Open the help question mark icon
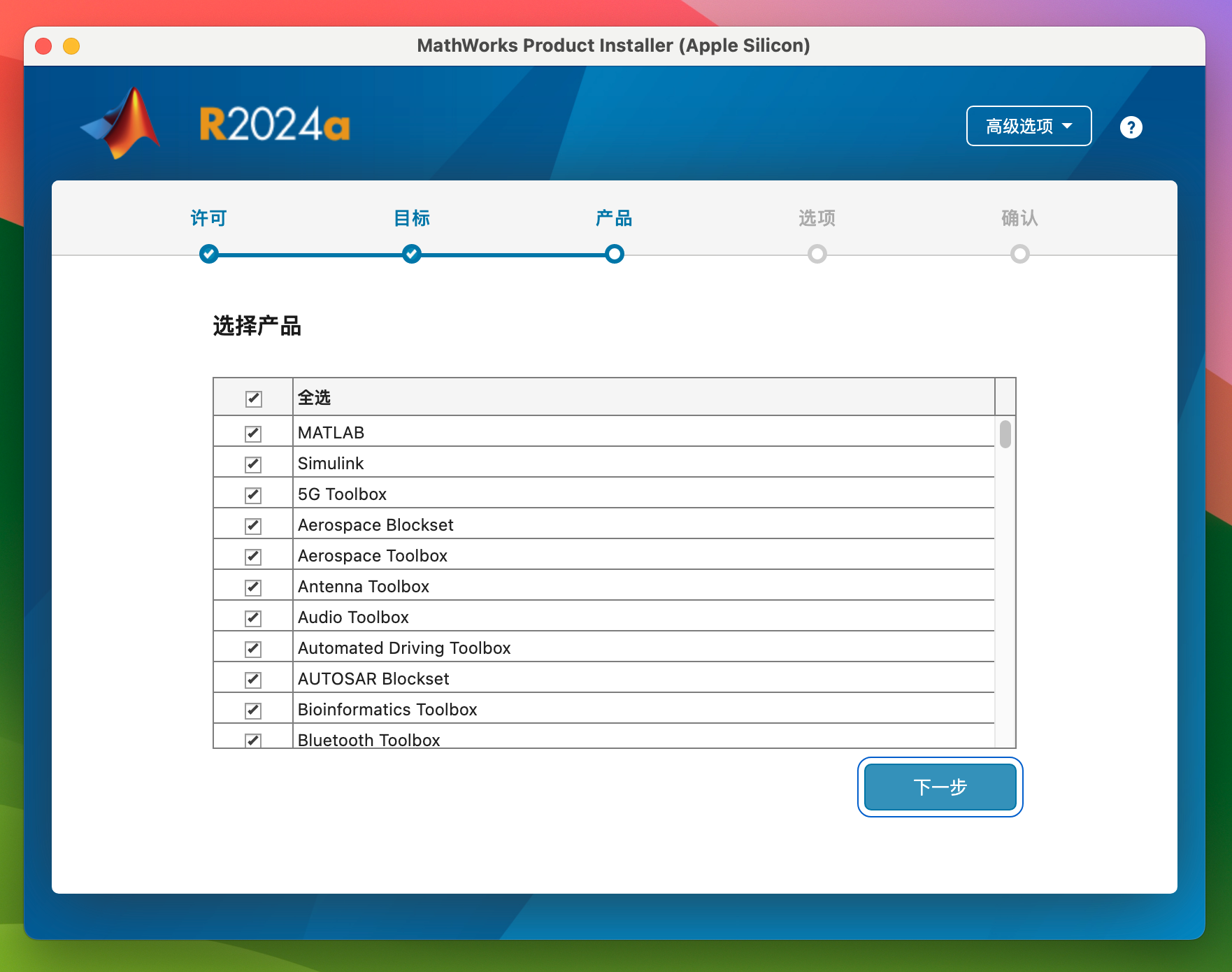1232x972 pixels. [x=1131, y=127]
